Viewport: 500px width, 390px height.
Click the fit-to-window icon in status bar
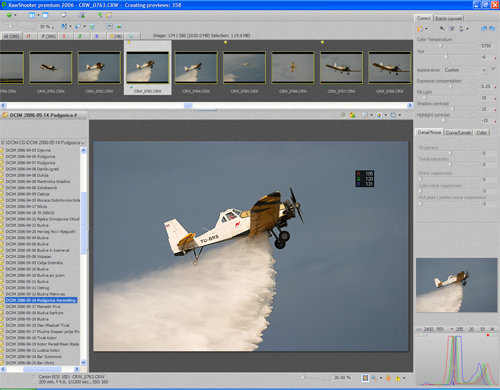[x=365, y=378]
